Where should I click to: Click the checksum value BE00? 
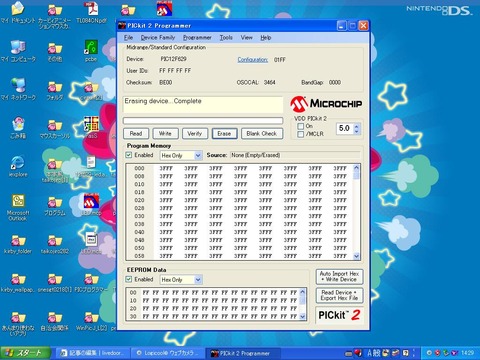click(x=166, y=82)
